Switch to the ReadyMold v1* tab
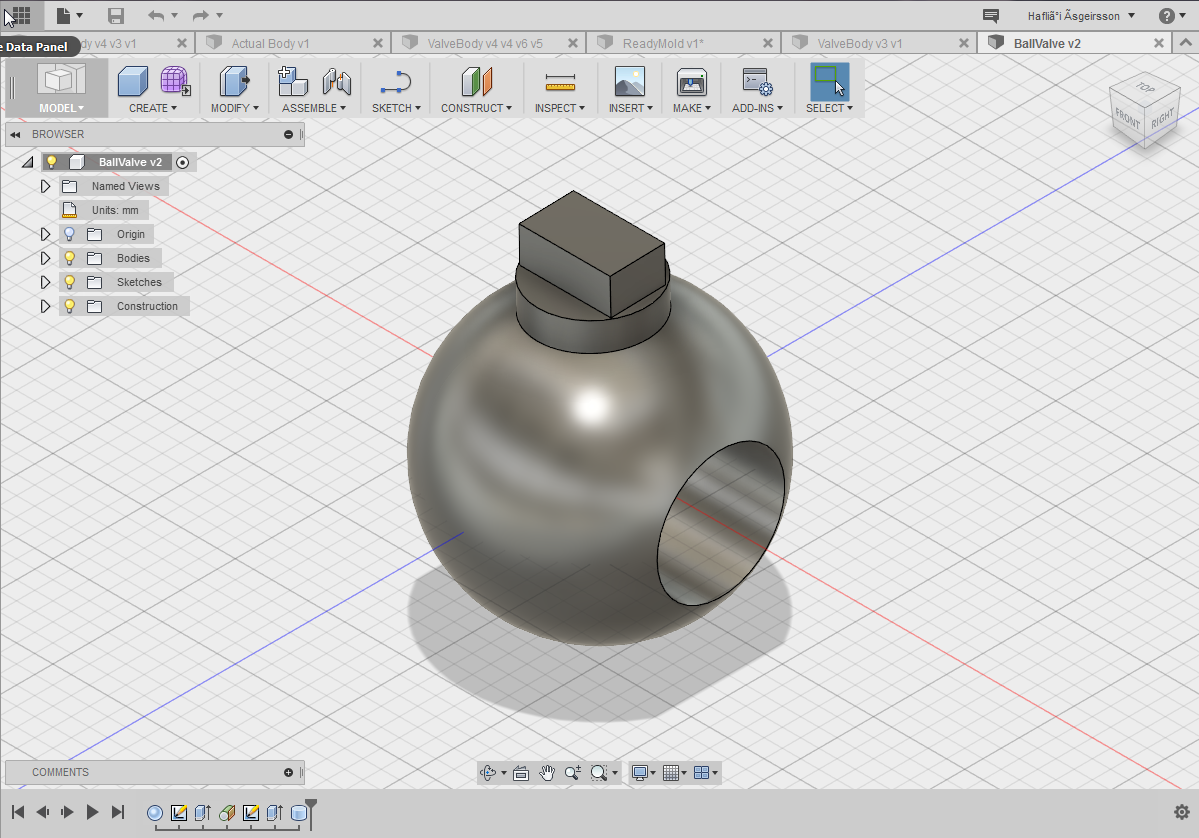Viewport: 1199px width, 838px height. pos(663,44)
